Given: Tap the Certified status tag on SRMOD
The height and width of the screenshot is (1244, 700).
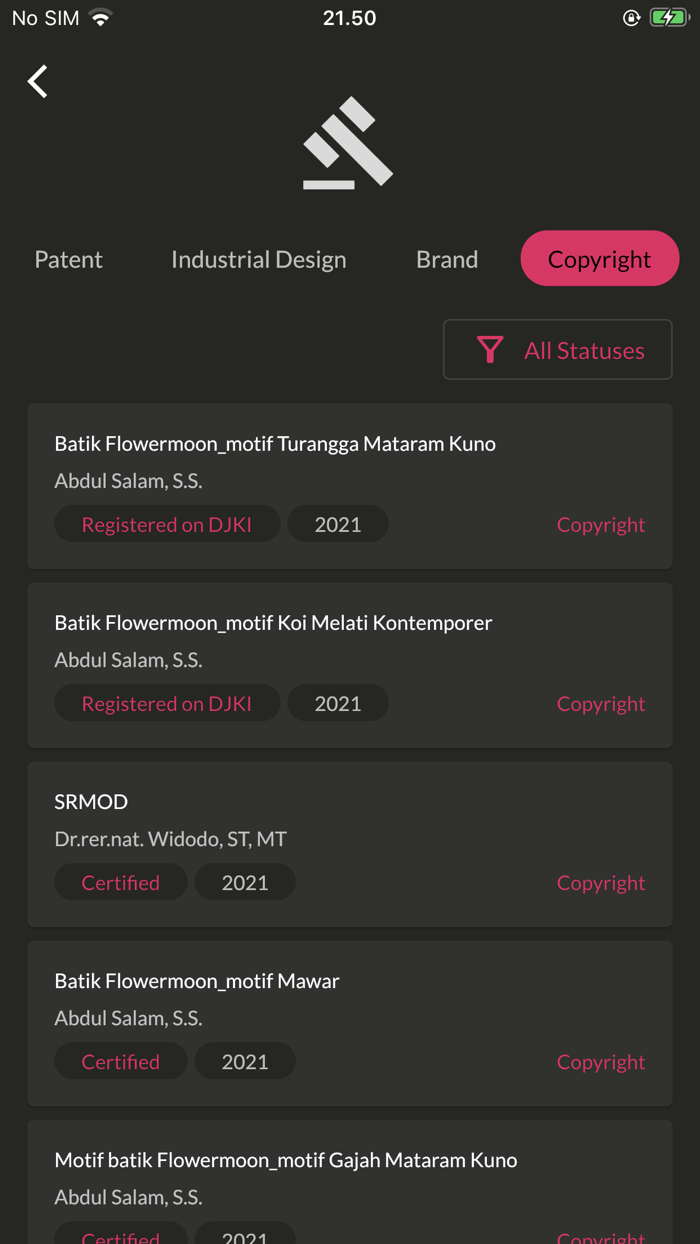Looking at the screenshot, I should pos(121,882).
